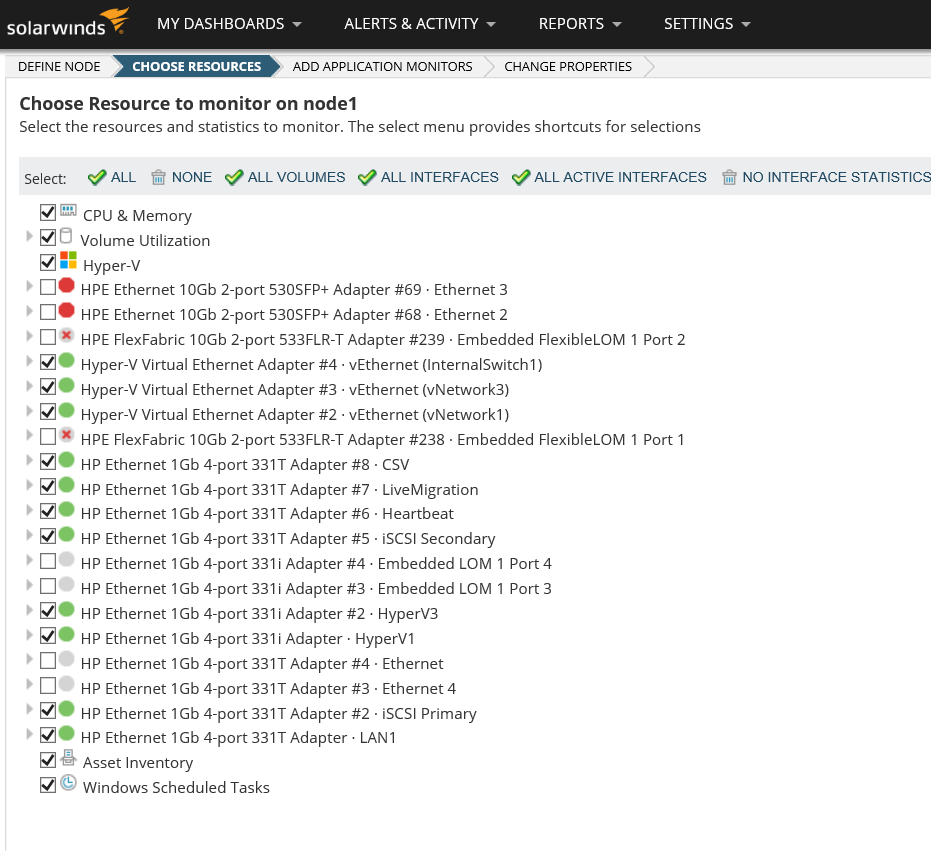
Task: Expand the Adapter #68 Ethernet 2 node
Action: coord(29,311)
